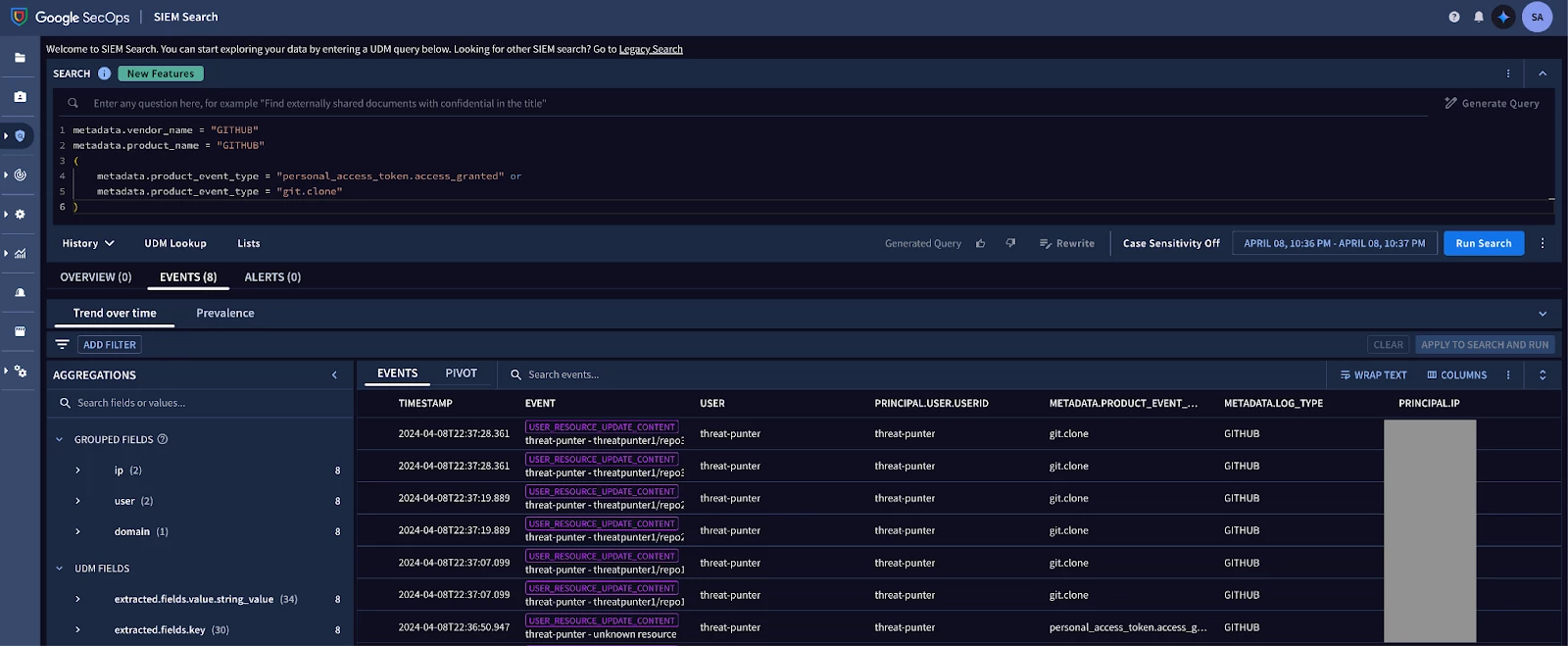Click thumbs down on Generated Query
This screenshot has height=646, width=1568.
click(1010, 243)
